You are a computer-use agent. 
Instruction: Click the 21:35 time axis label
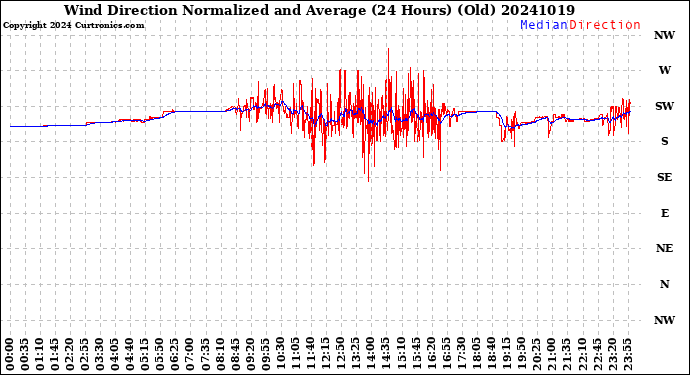point(565,355)
